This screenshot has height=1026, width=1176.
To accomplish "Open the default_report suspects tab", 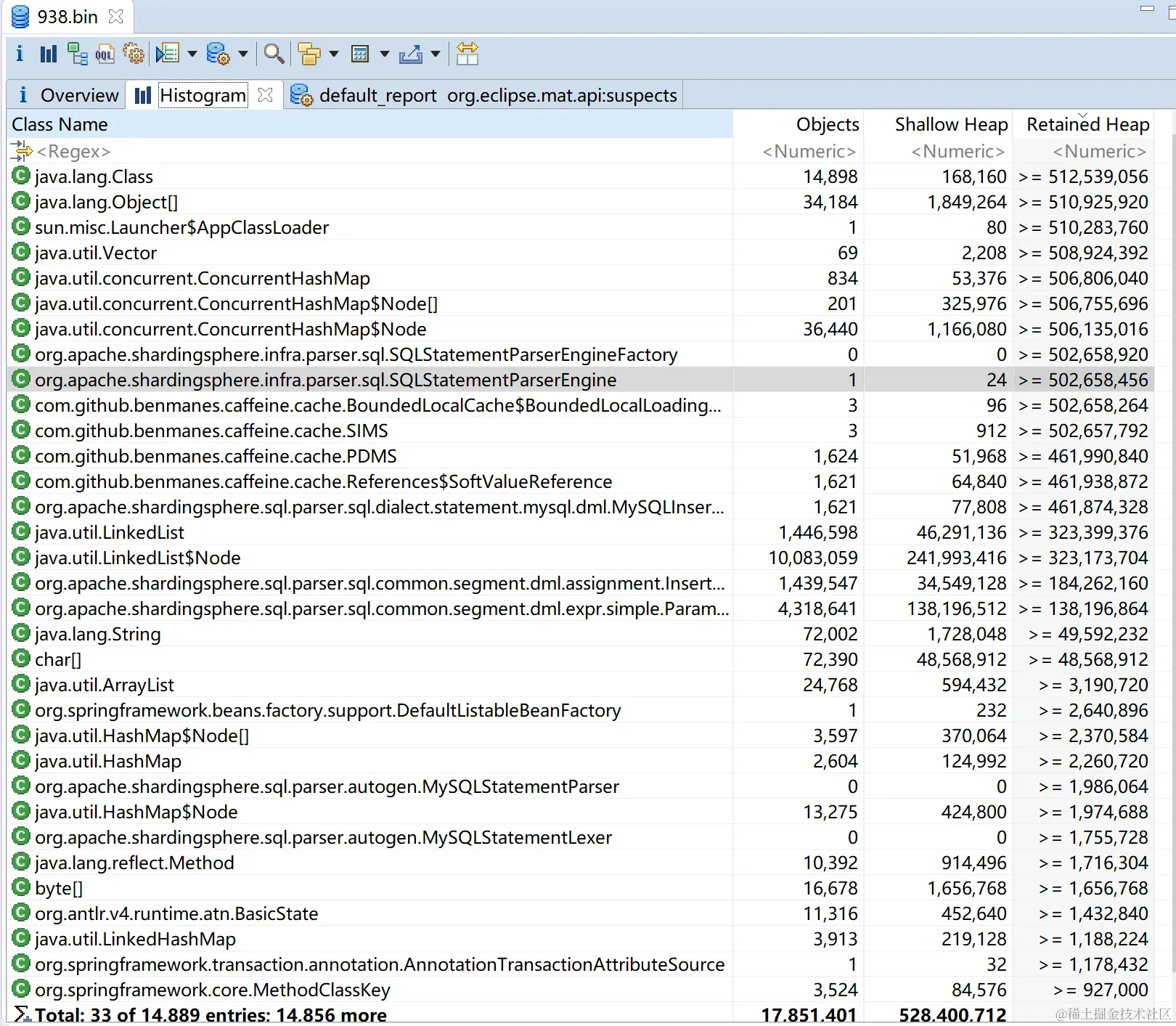I will tap(484, 95).
